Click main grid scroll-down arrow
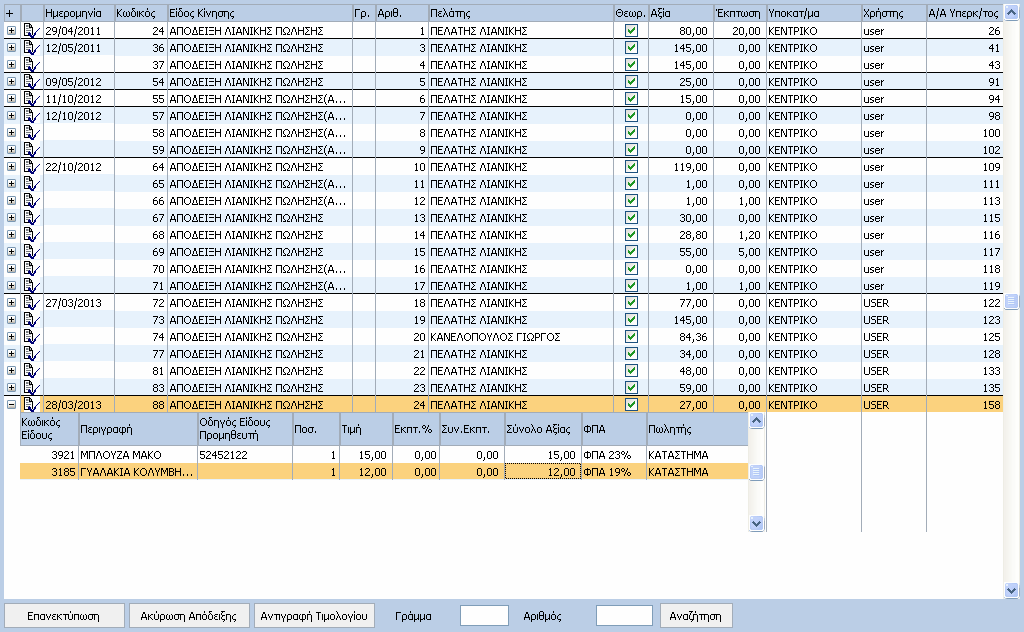 (1011, 590)
